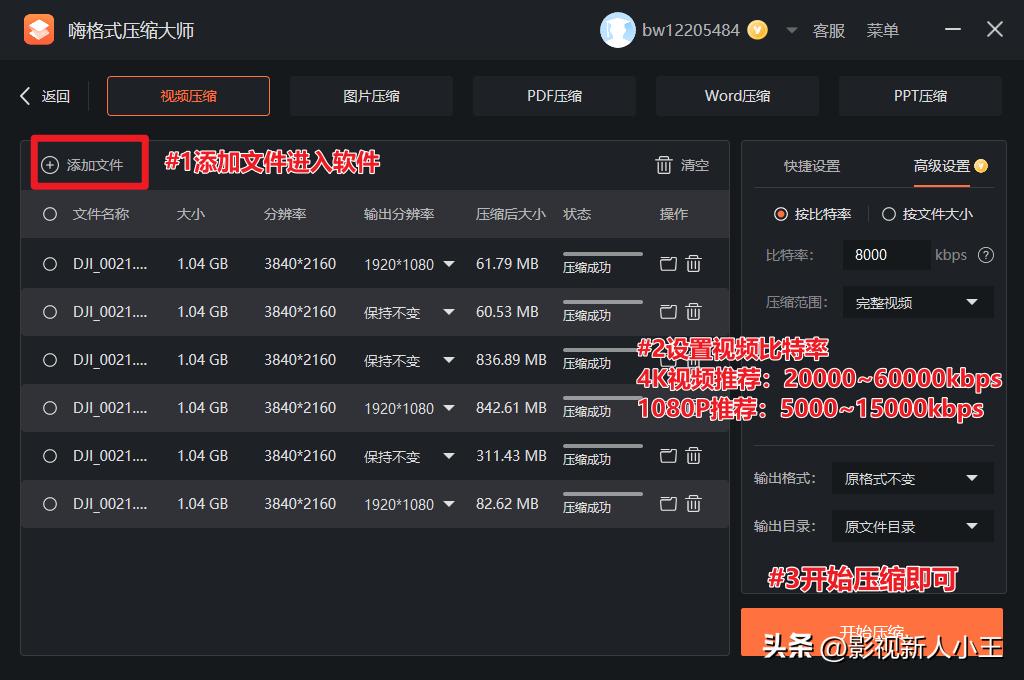
Task: Click the VIP badge on 高级设置
Action: tap(981, 166)
